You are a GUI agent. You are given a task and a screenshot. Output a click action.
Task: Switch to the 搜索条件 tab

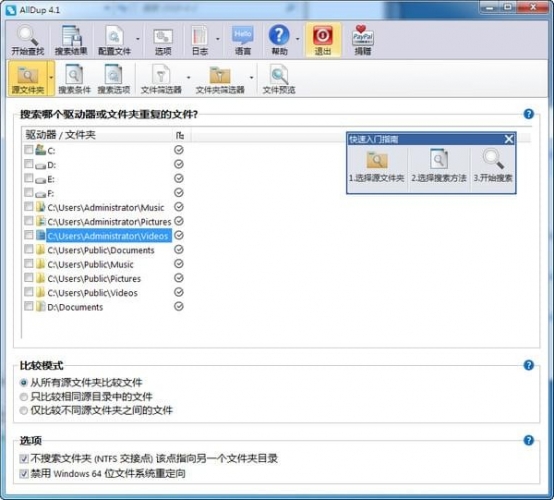pyautogui.click(x=74, y=80)
